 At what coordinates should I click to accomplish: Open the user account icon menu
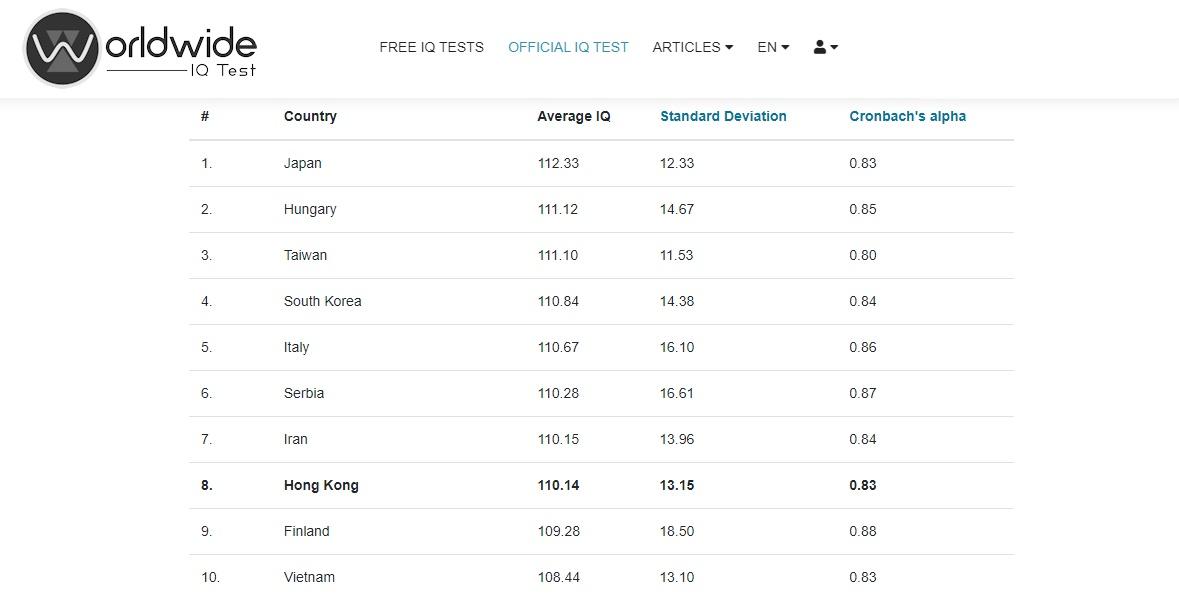click(x=825, y=47)
